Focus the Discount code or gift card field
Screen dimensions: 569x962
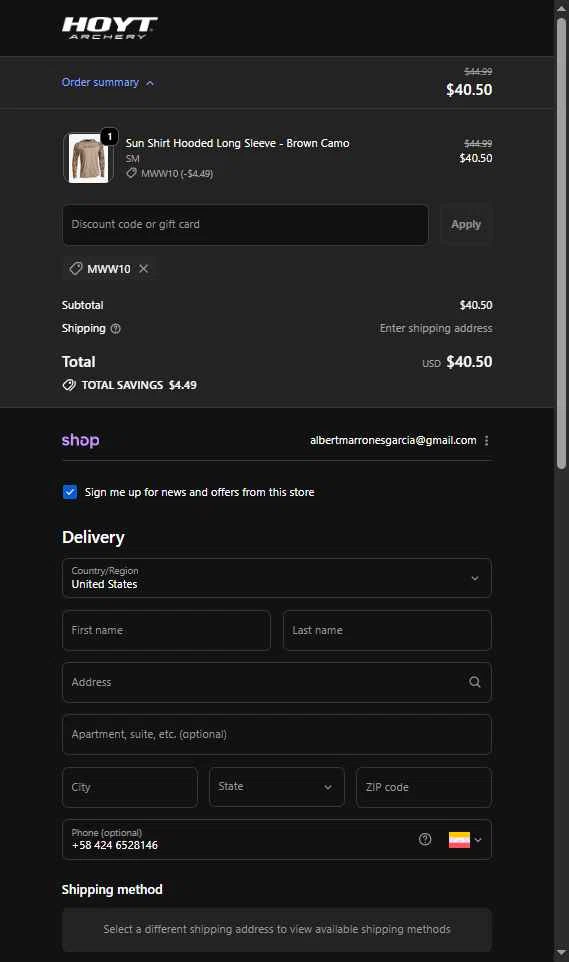(245, 225)
